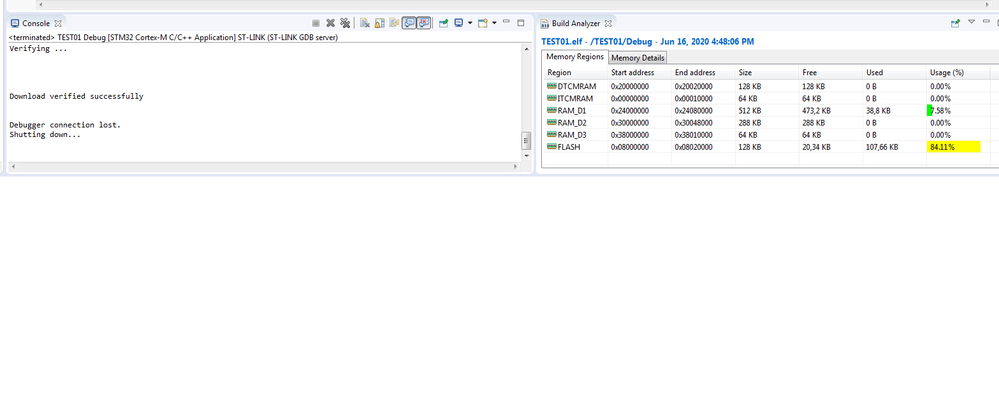Click TEST01.elf build heading text
999x413 pixels.
[647, 41]
